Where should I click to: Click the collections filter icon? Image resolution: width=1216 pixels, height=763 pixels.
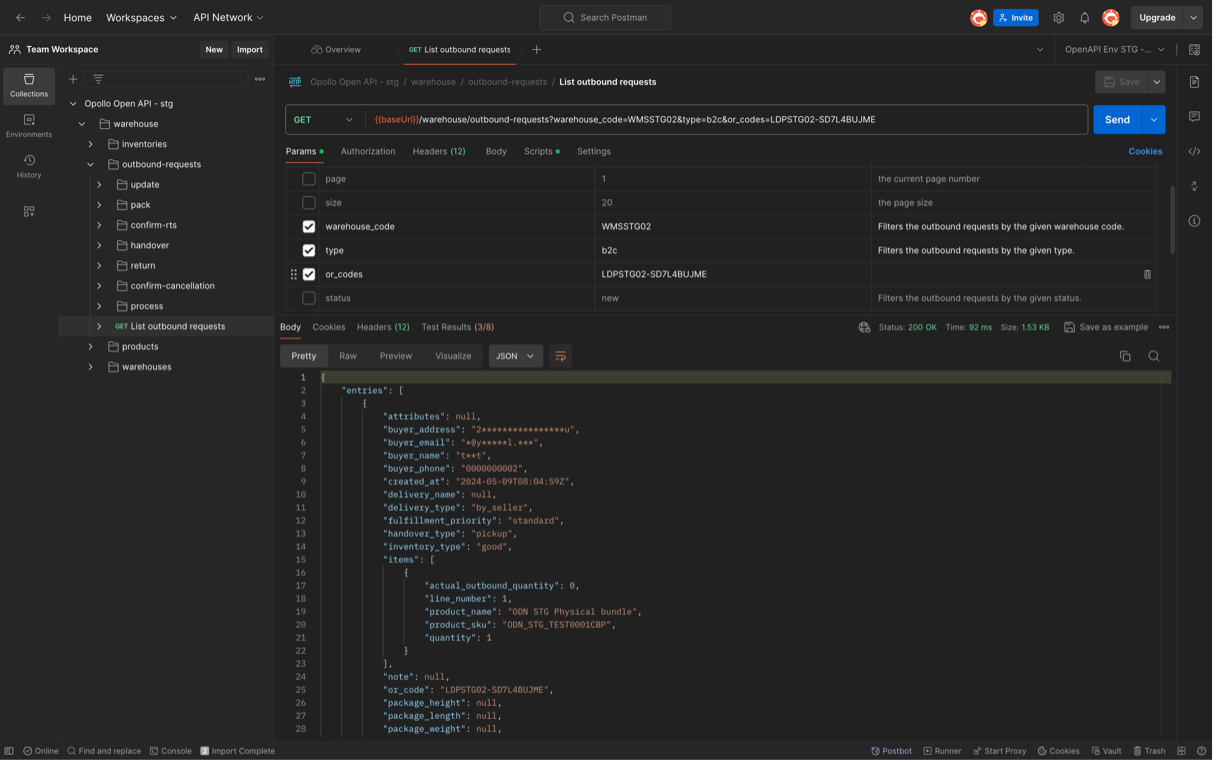[x=98, y=79]
